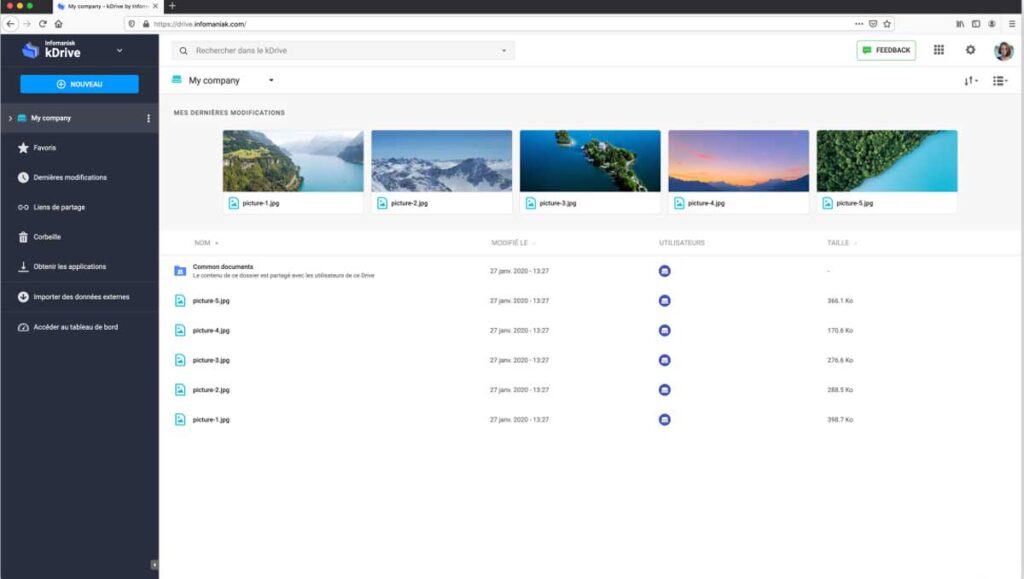Click the NOUVEAU button

(79, 84)
